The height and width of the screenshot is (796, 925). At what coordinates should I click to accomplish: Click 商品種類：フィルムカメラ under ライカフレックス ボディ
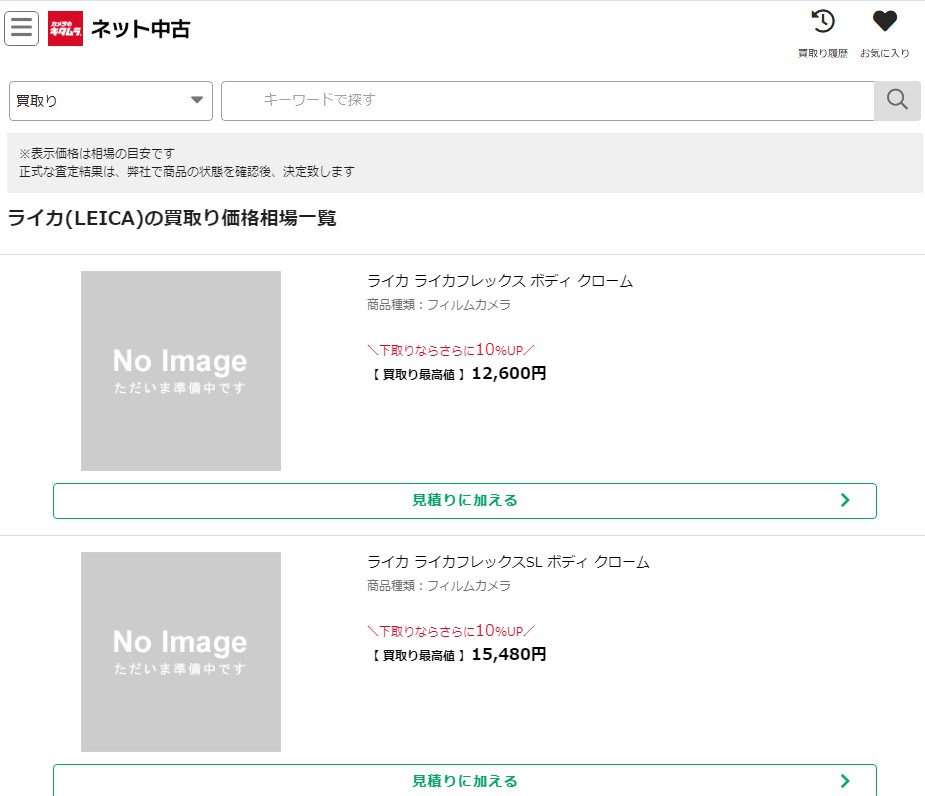pyautogui.click(x=439, y=304)
